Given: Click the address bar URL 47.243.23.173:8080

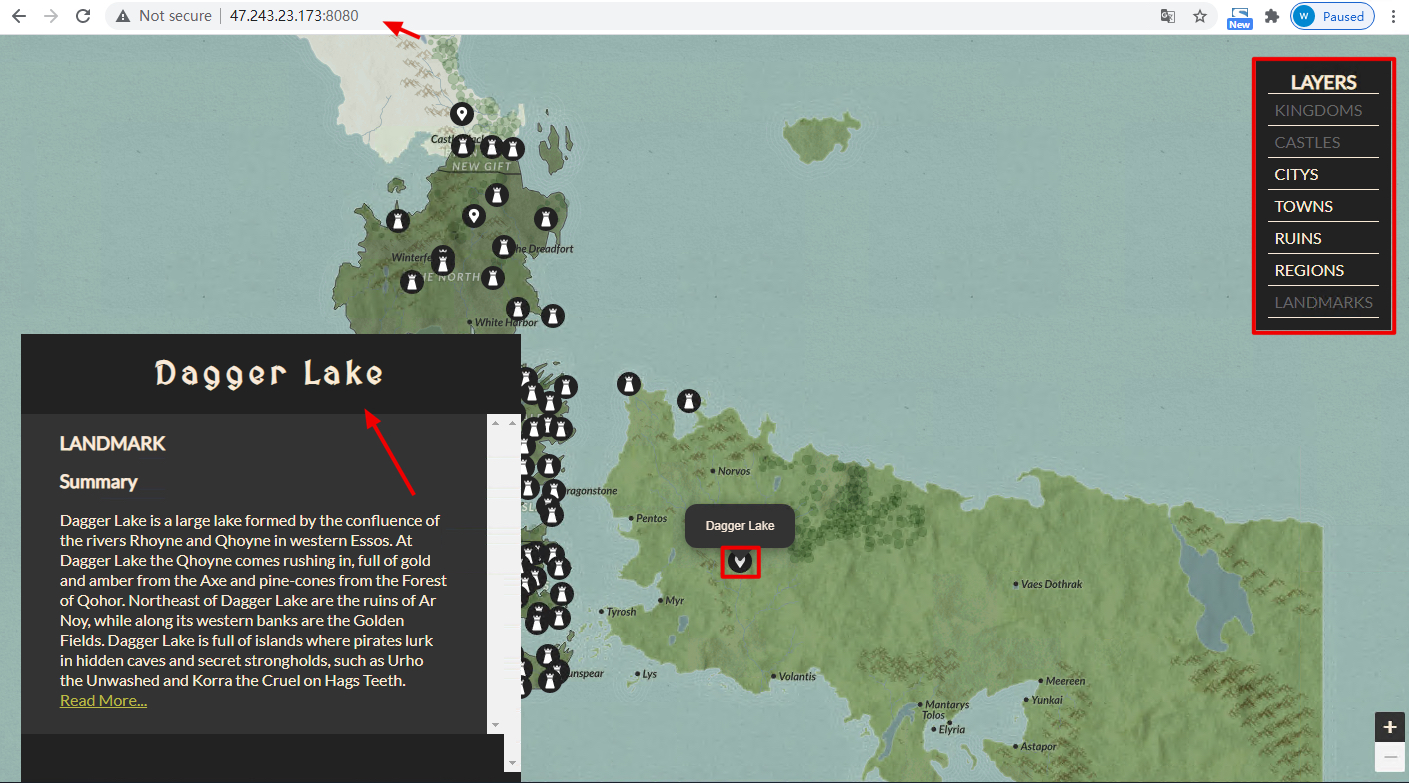Looking at the screenshot, I should pyautogui.click(x=294, y=16).
